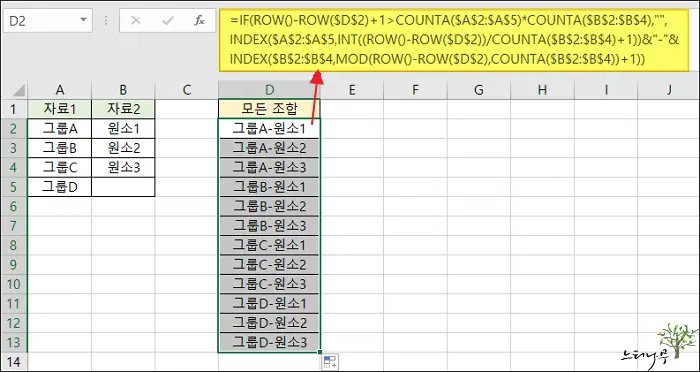Select row 5 header

click(x=14, y=187)
